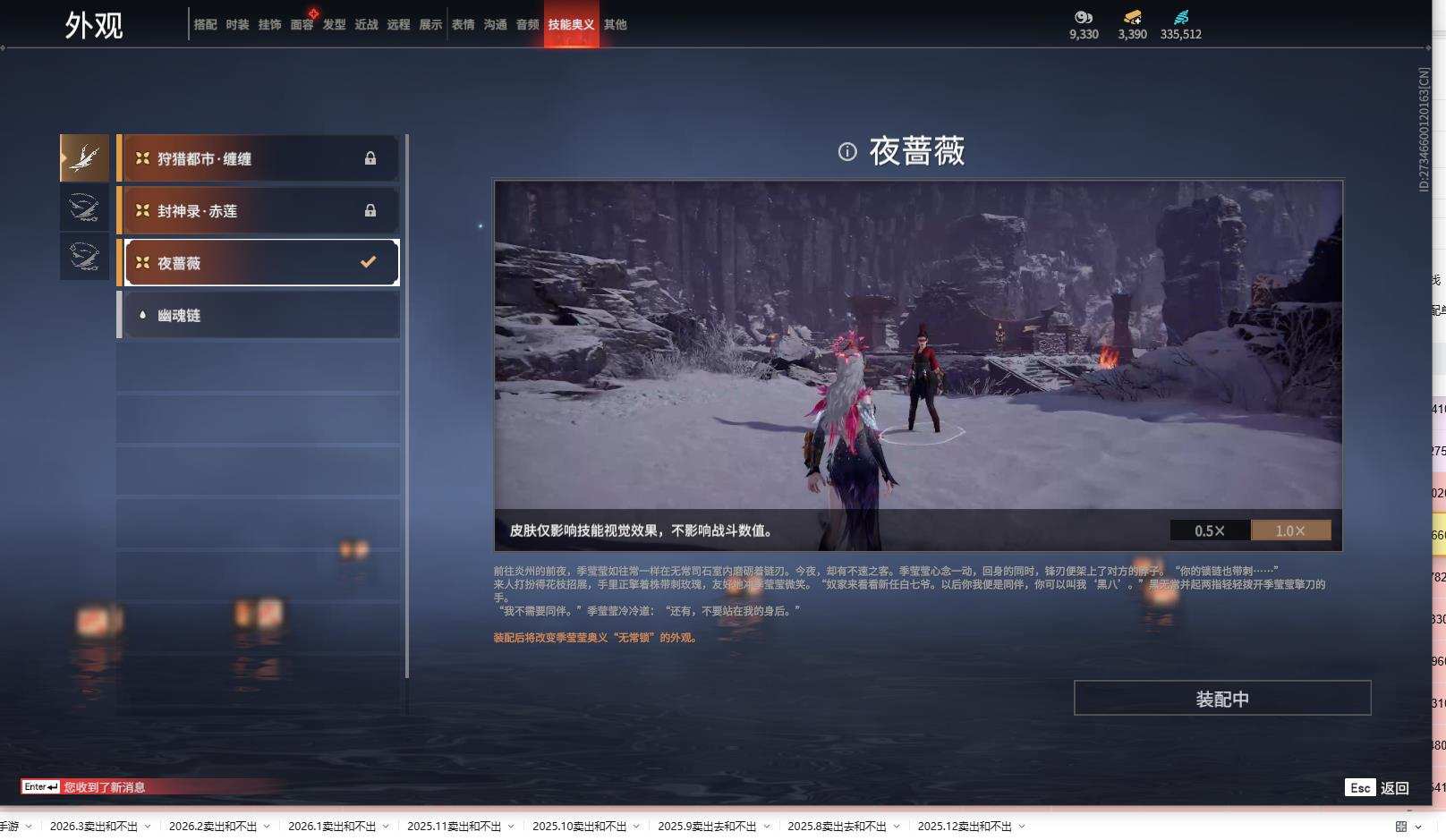Screen dimensions: 1446x840
Task: Select the first weapon skill icon in left sidebar
Action: tap(84, 157)
